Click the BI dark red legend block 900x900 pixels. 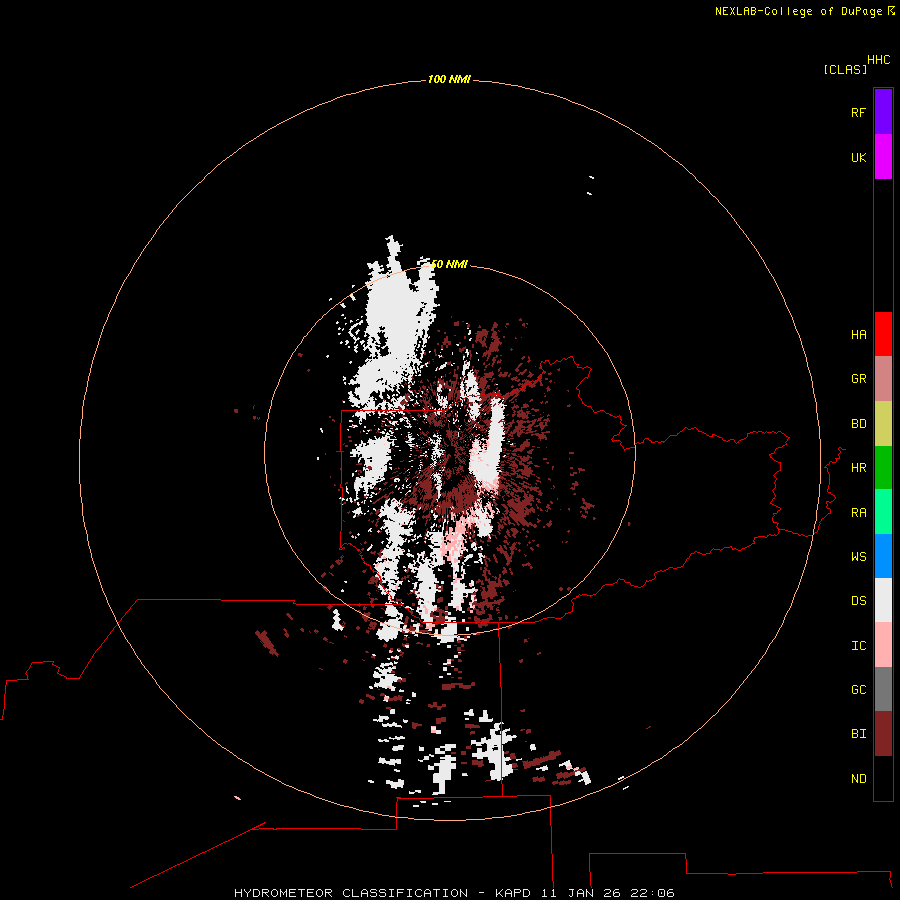pyautogui.click(x=883, y=734)
